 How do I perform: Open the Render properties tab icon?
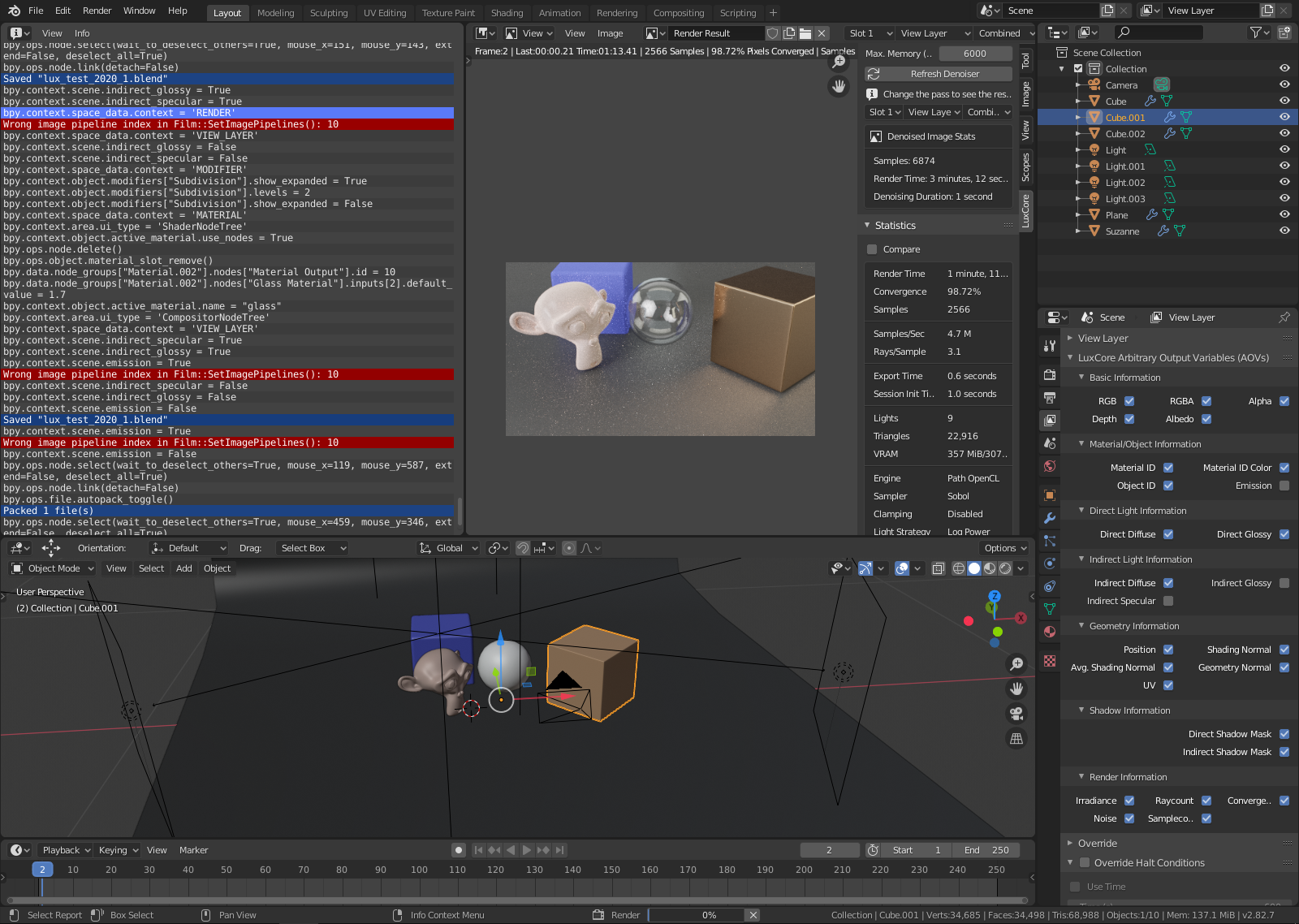click(1050, 374)
